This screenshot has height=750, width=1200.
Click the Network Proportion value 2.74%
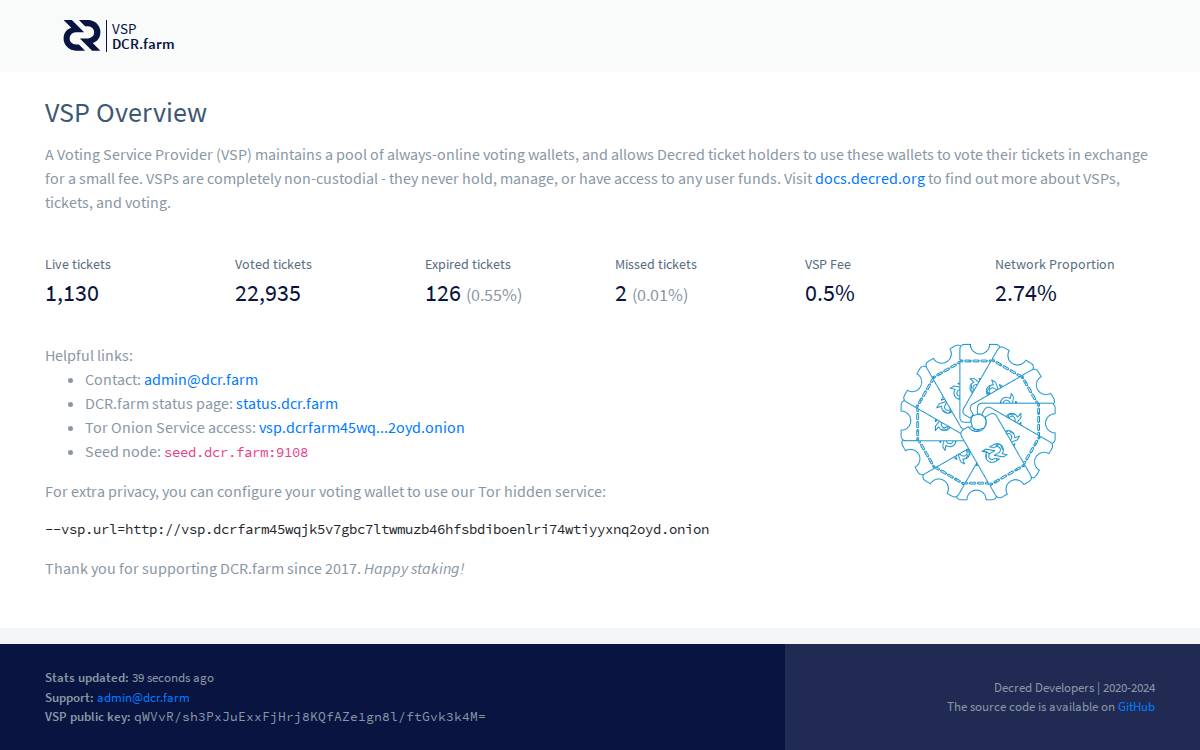tap(1026, 293)
